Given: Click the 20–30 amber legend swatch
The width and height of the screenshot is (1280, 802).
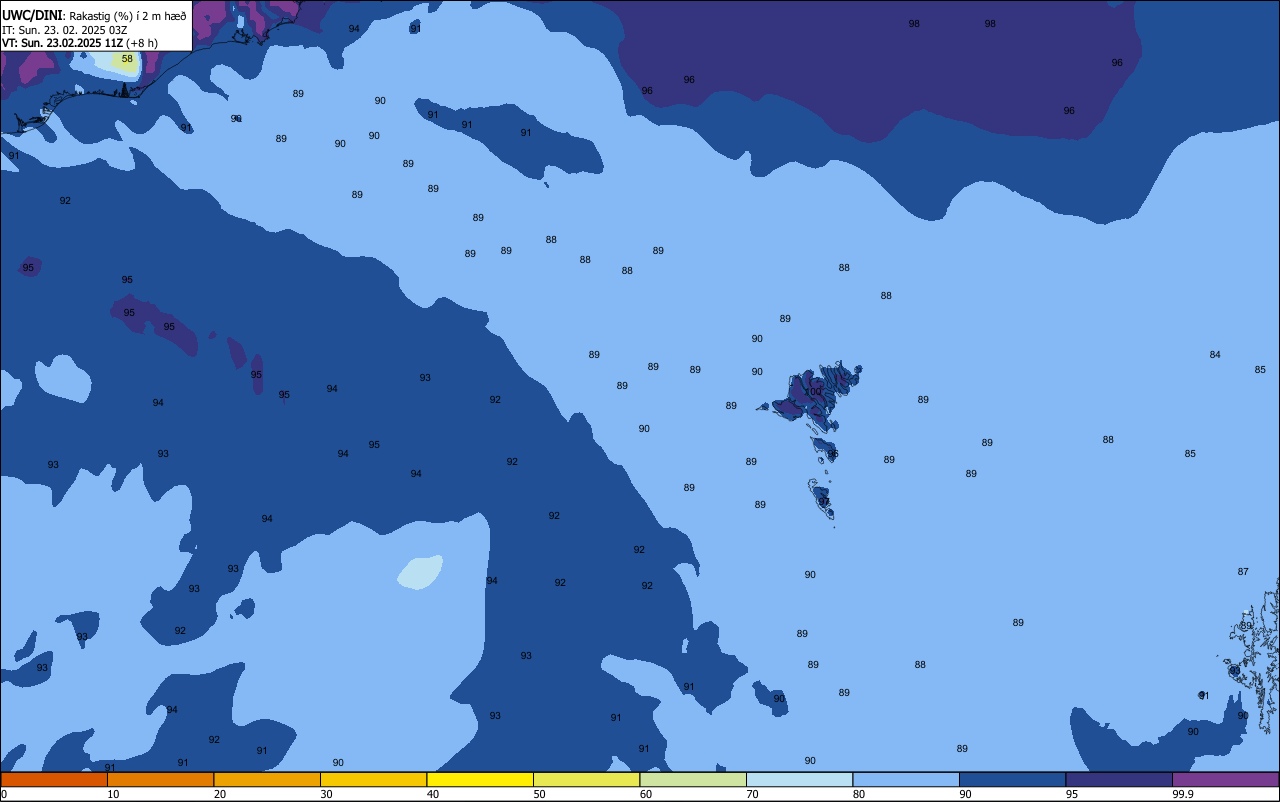Looking at the screenshot, I should [x=267, y=779].
